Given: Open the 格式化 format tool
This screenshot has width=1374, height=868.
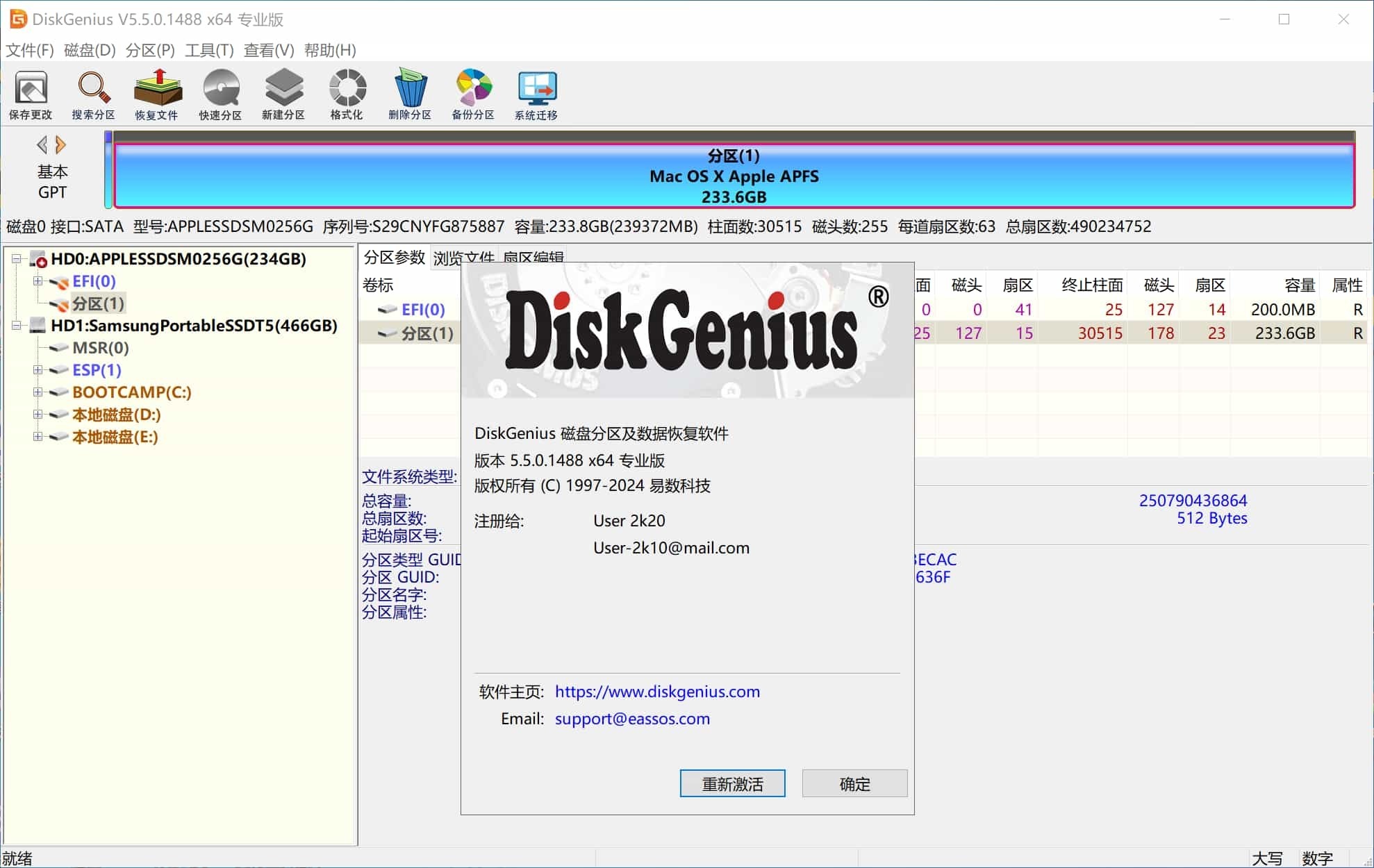Looking at the screenshot, I should [x=347, y=94].
